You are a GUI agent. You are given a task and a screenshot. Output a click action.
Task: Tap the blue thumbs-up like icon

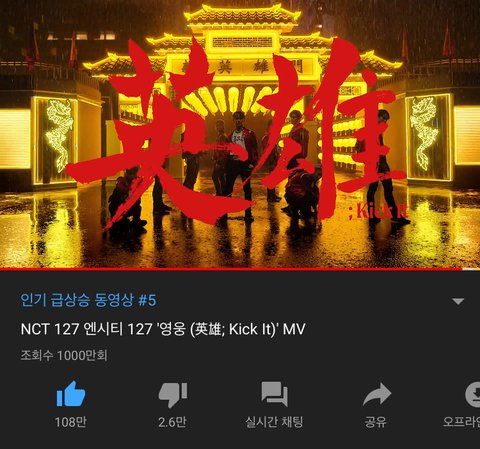pos(71,394)
